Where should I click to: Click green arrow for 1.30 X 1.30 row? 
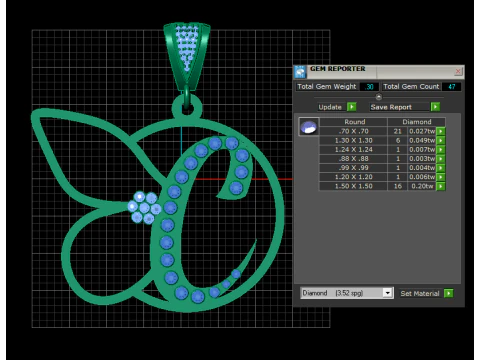441,140
